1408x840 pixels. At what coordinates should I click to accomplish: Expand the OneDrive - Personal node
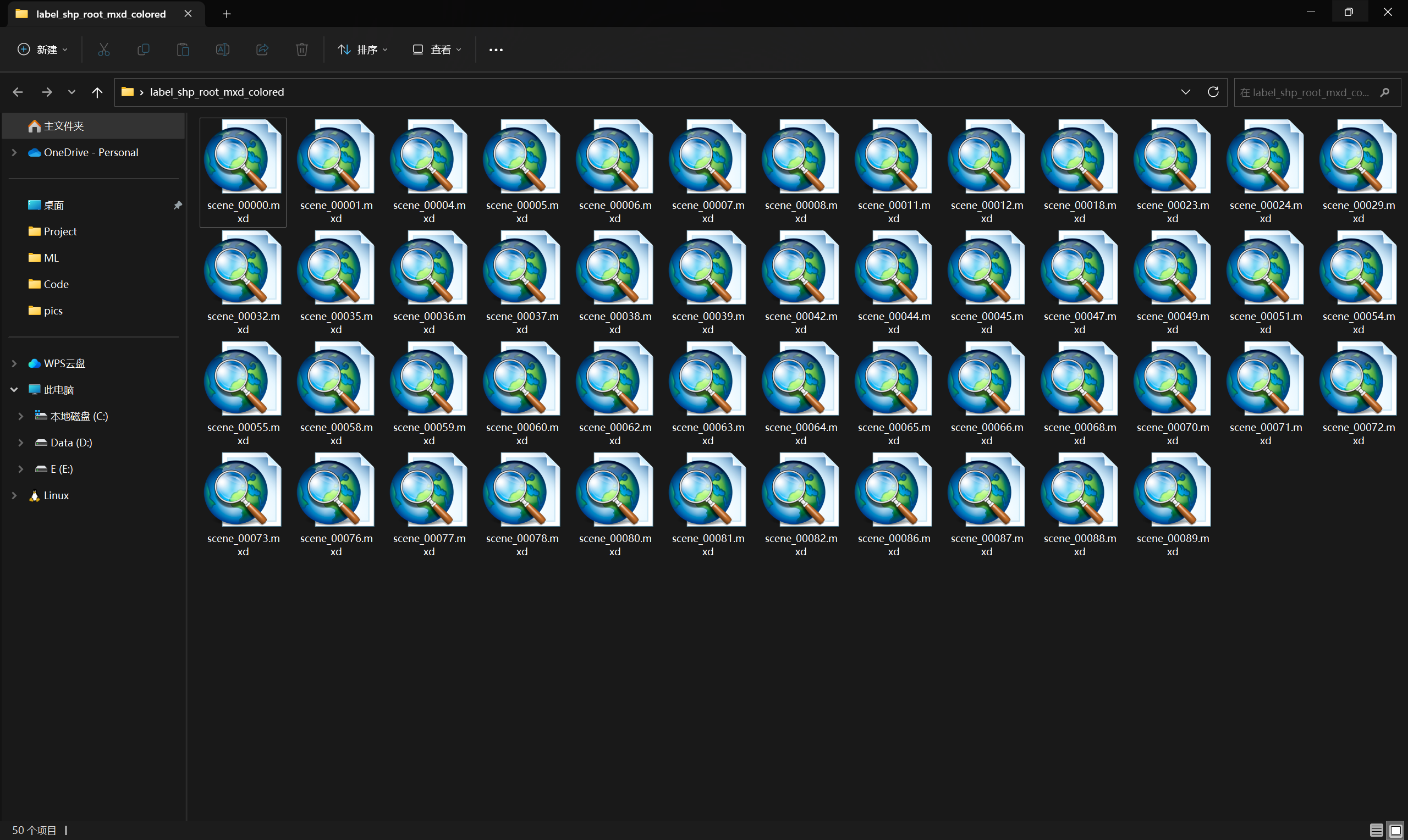click(14, 152)
